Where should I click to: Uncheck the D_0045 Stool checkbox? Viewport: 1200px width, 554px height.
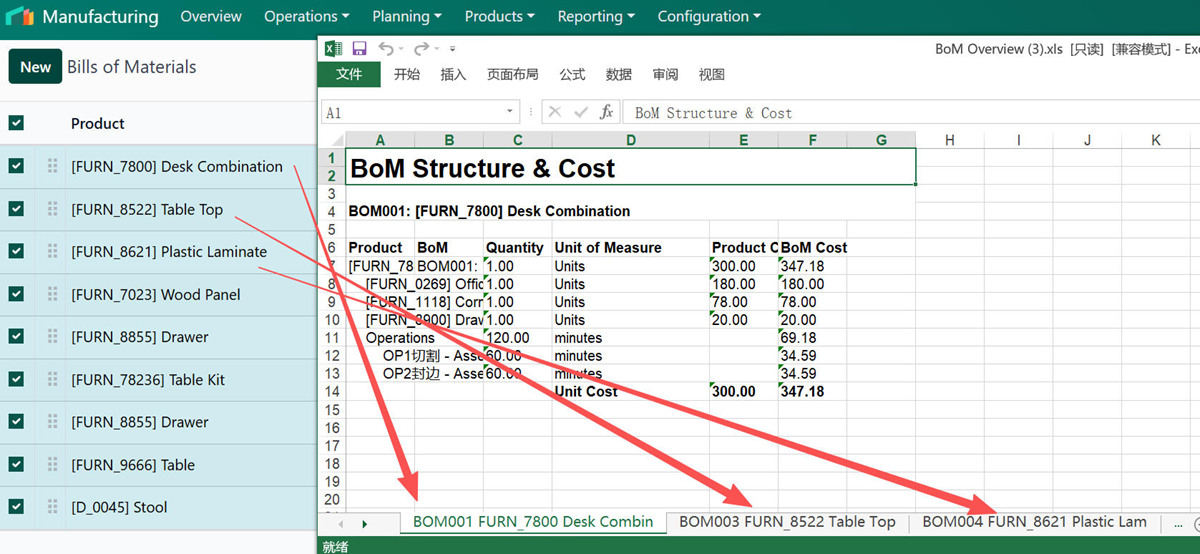(x=16, y=507)
